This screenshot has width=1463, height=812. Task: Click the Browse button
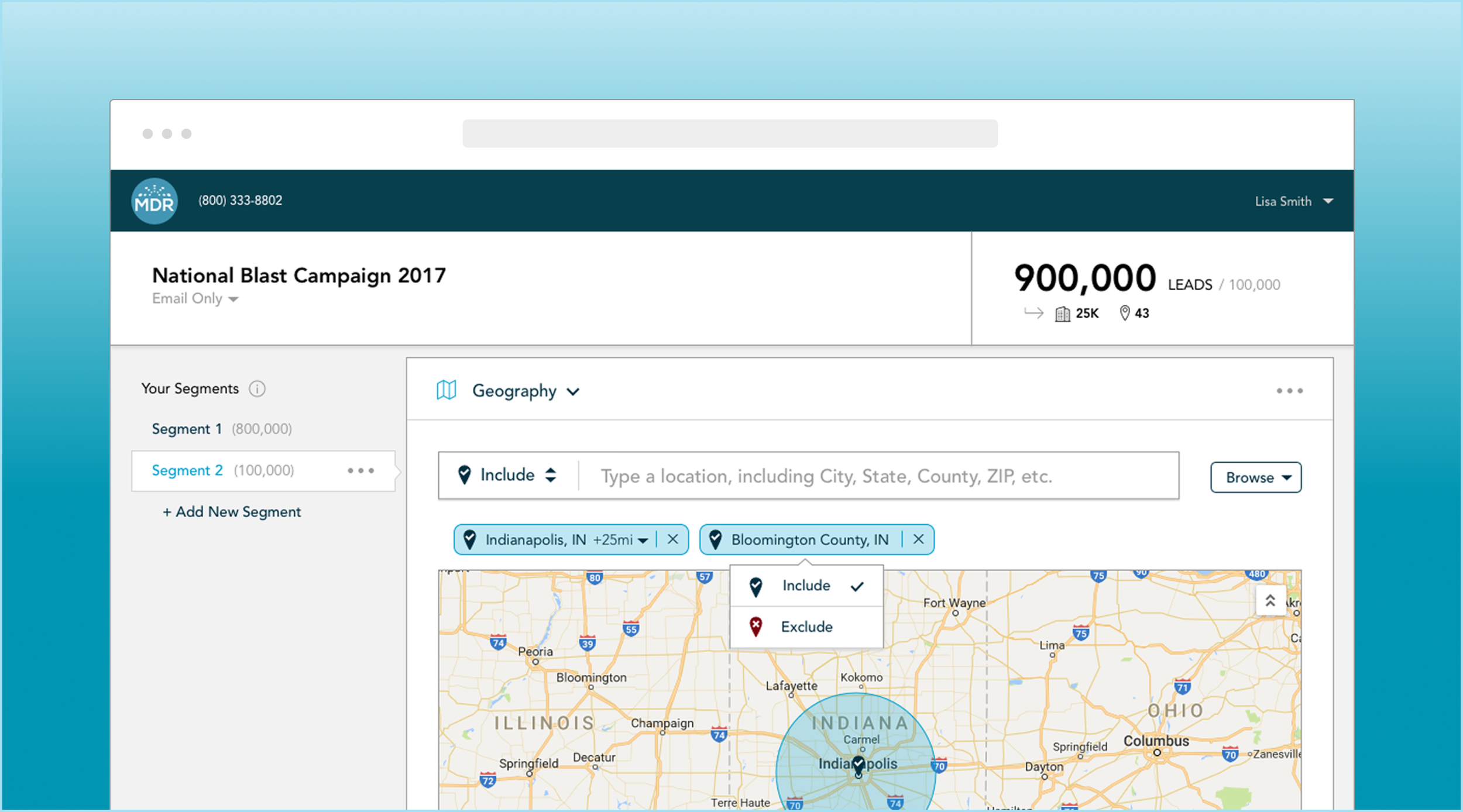point(1255,477)
